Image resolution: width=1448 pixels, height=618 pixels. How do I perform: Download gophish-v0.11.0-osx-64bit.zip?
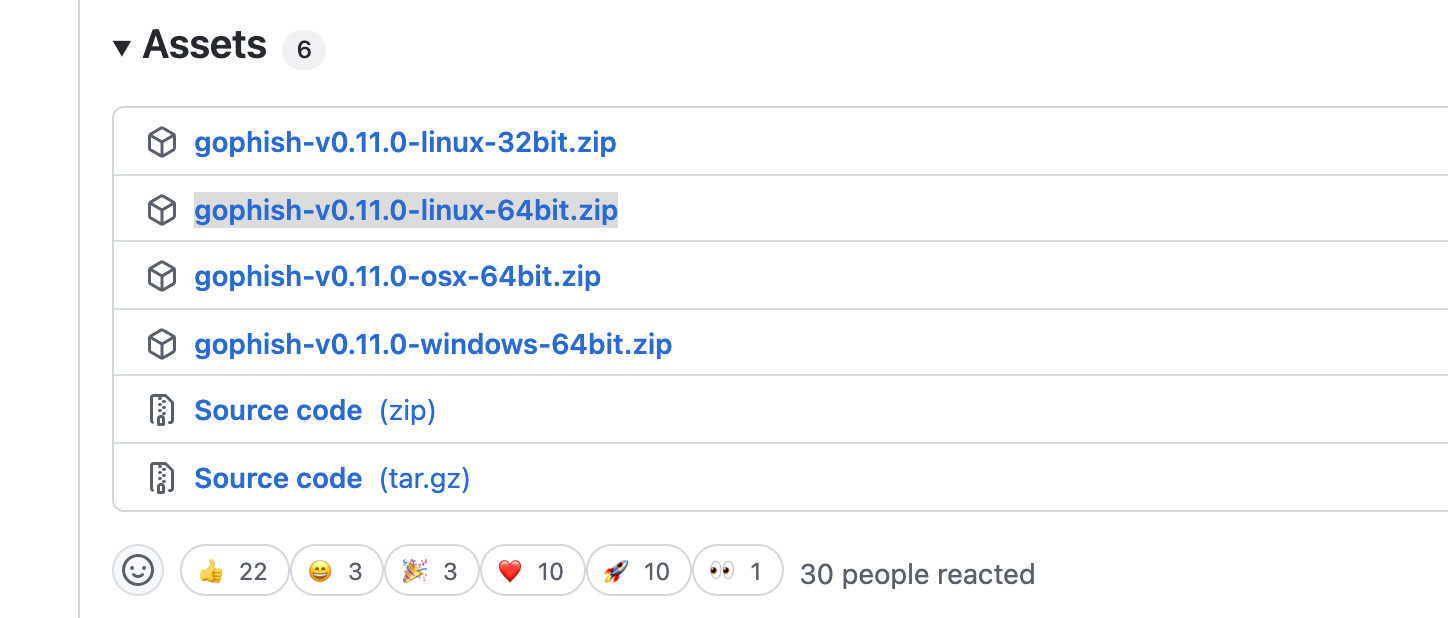[397, 277]
